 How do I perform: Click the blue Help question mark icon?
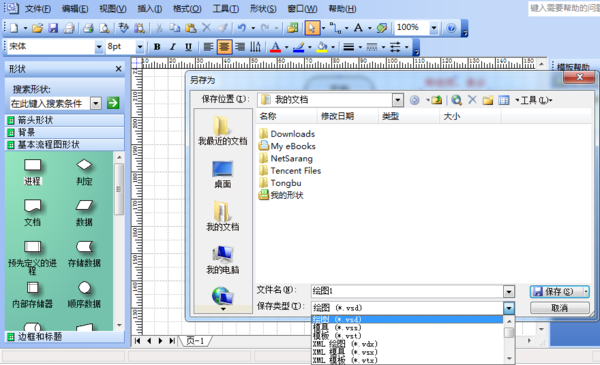pos(451,28)
